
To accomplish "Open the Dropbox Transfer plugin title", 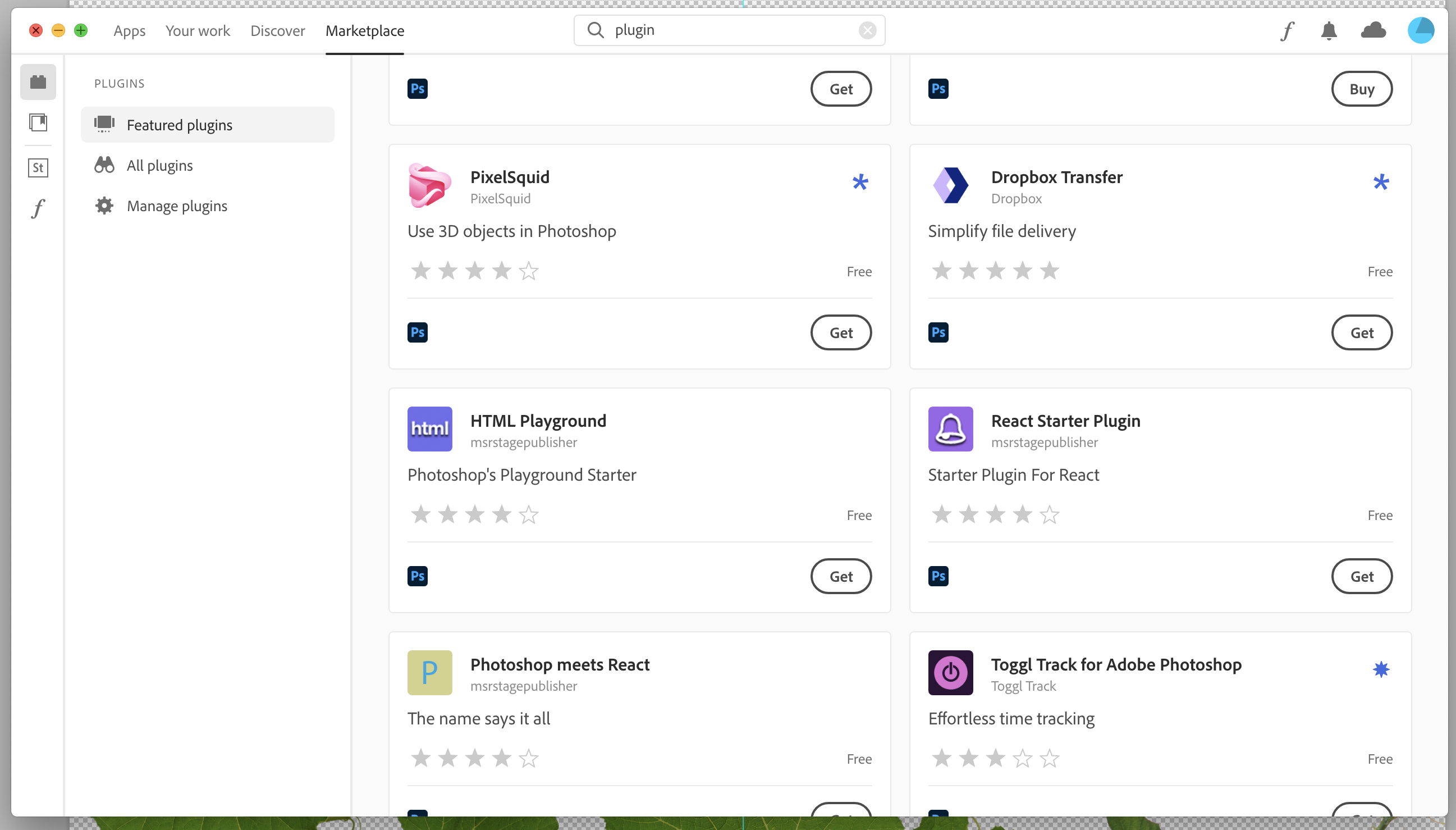I will point(1057,177).
